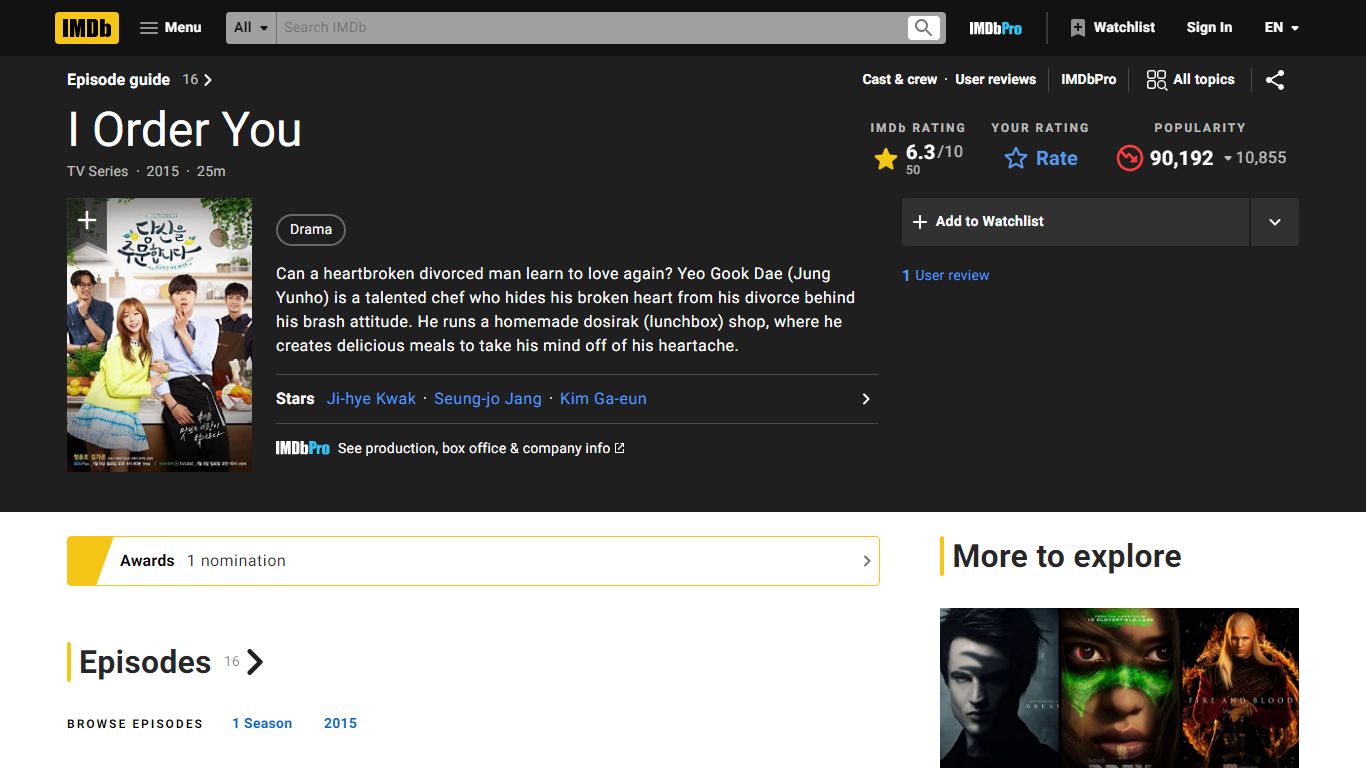
Task: Click the search magnifying glass icon
Action: click(924, 28)
